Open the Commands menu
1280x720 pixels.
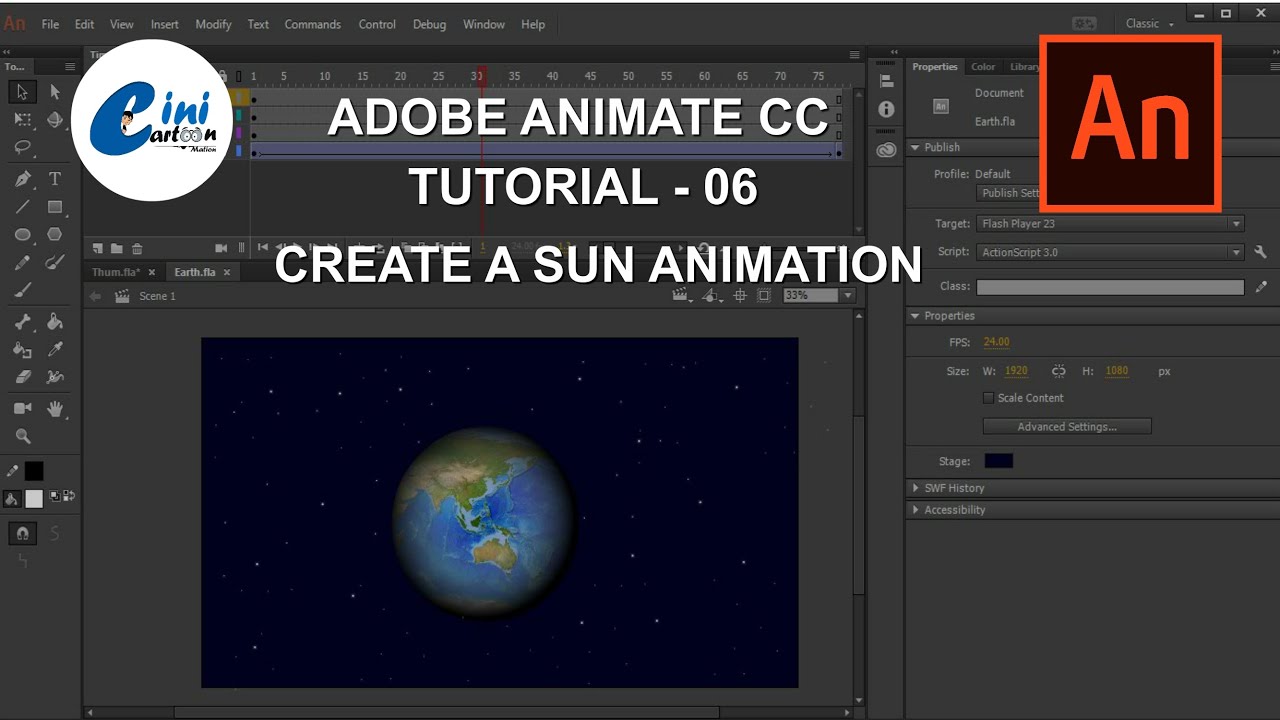[x=313, y=24]
